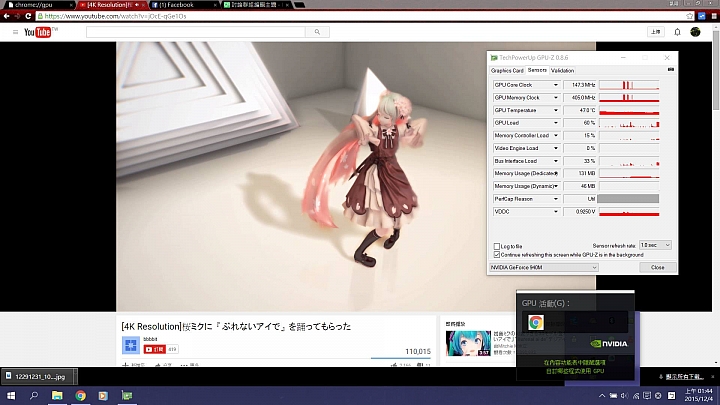Show hidden system tray icons
Image resolution: width=720 pixels, height=405 pixels.
point(602,395)
